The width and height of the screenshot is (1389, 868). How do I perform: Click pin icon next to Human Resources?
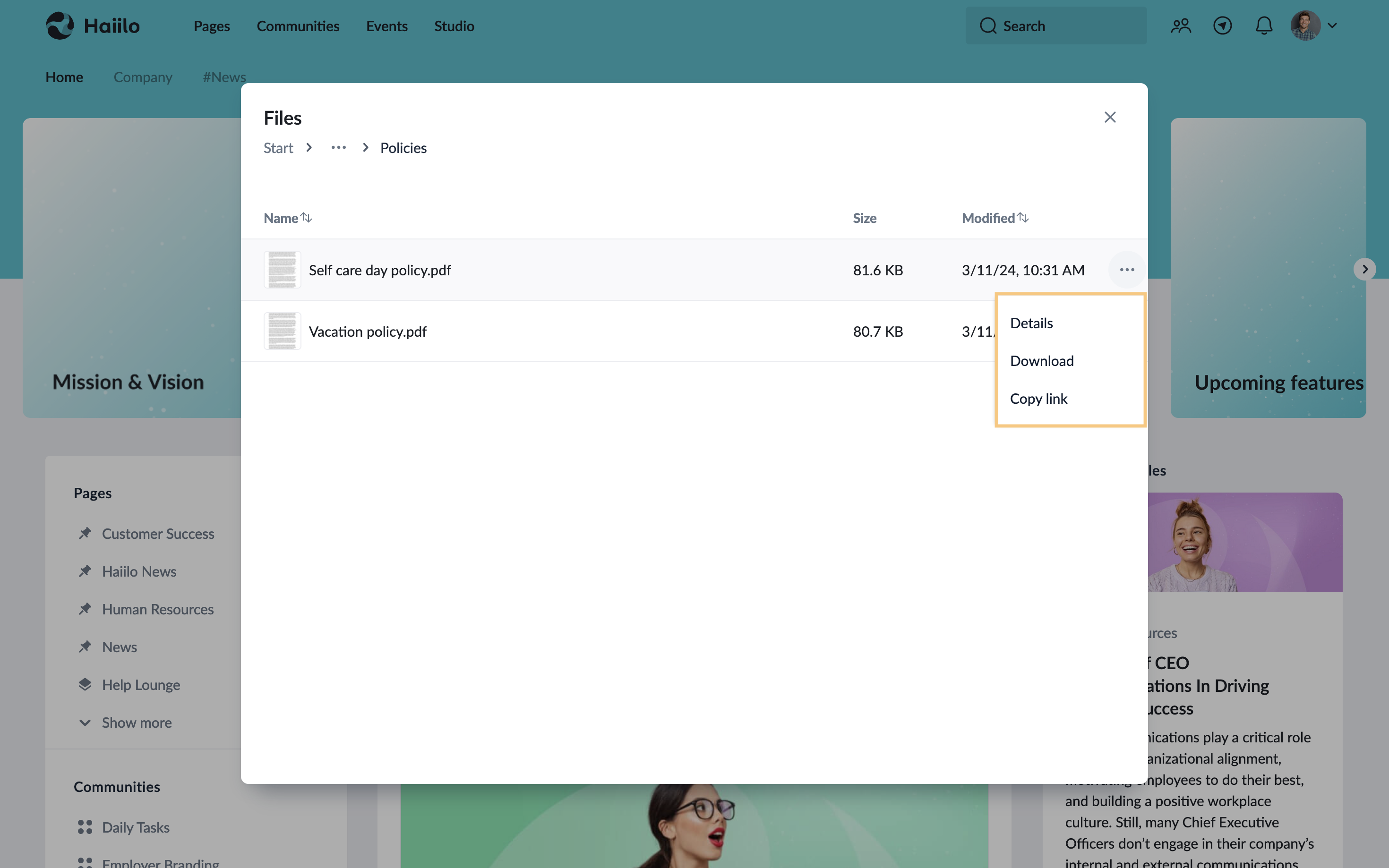pyautogui.click(x=85, y=609)
